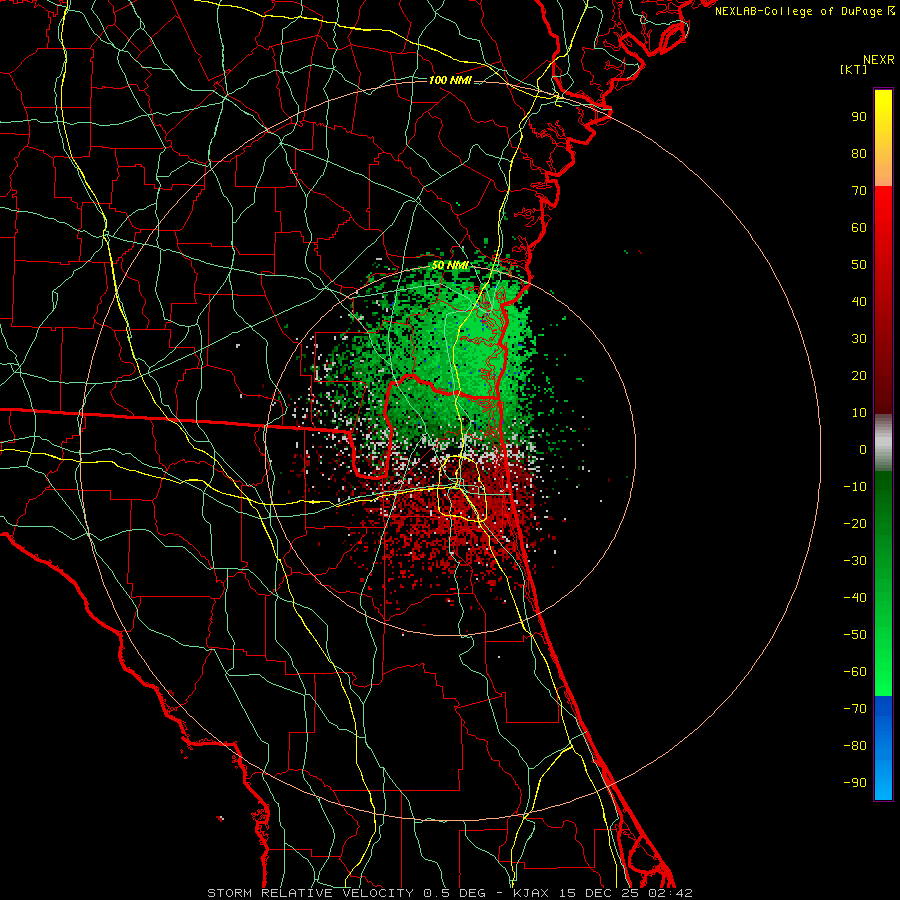The width and height of the screenshot is (900, 900).
Task: Click the 100 NMI range ring label
Action: click(450, 80)
